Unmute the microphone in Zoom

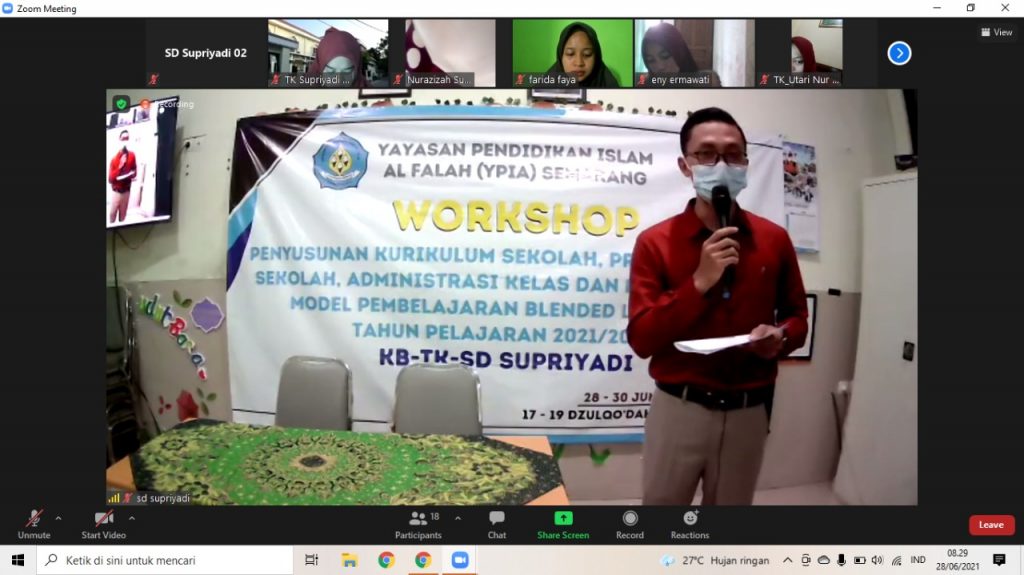(34, 525)
